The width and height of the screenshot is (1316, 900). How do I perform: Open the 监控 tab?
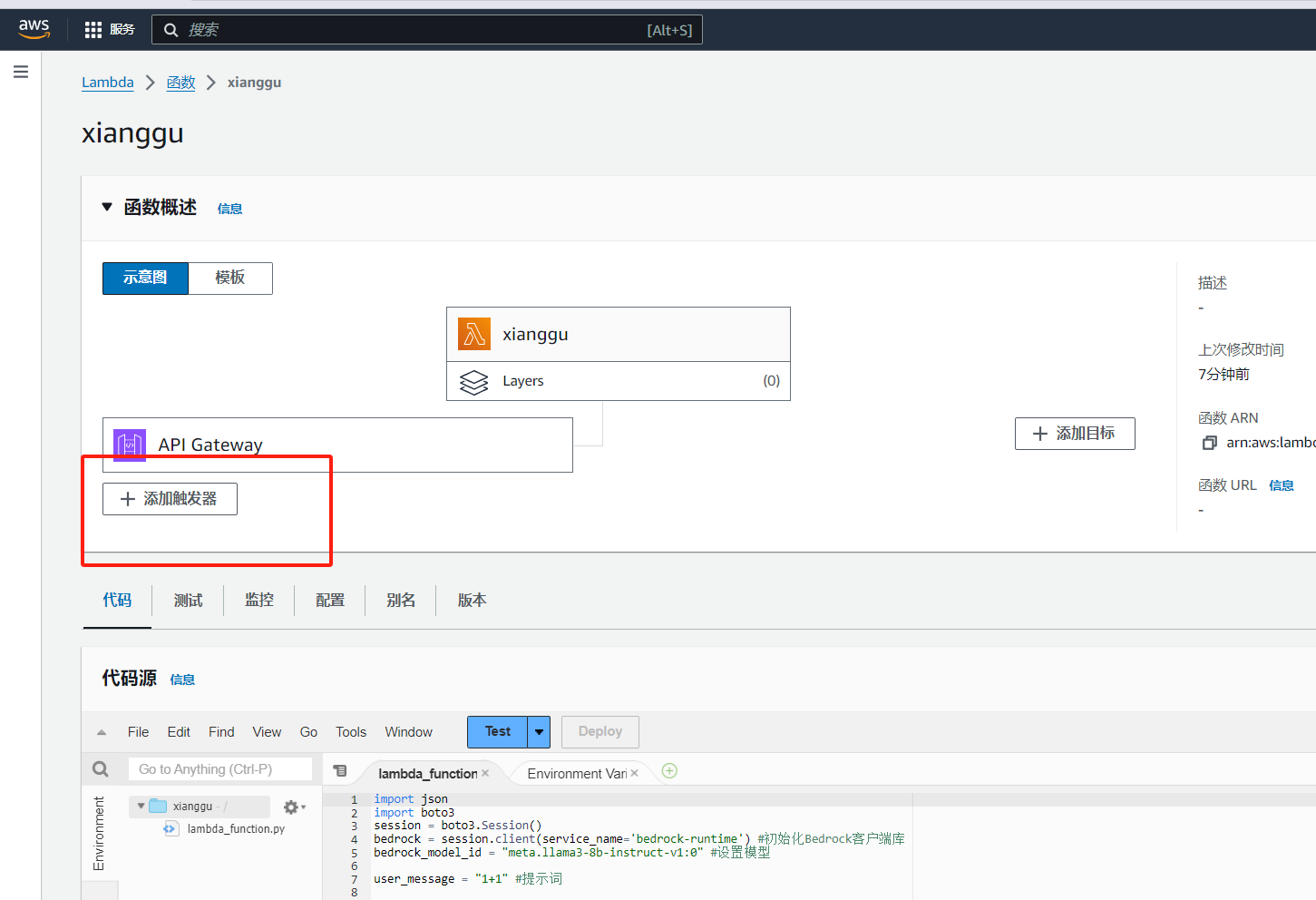[x=259, y=600]
